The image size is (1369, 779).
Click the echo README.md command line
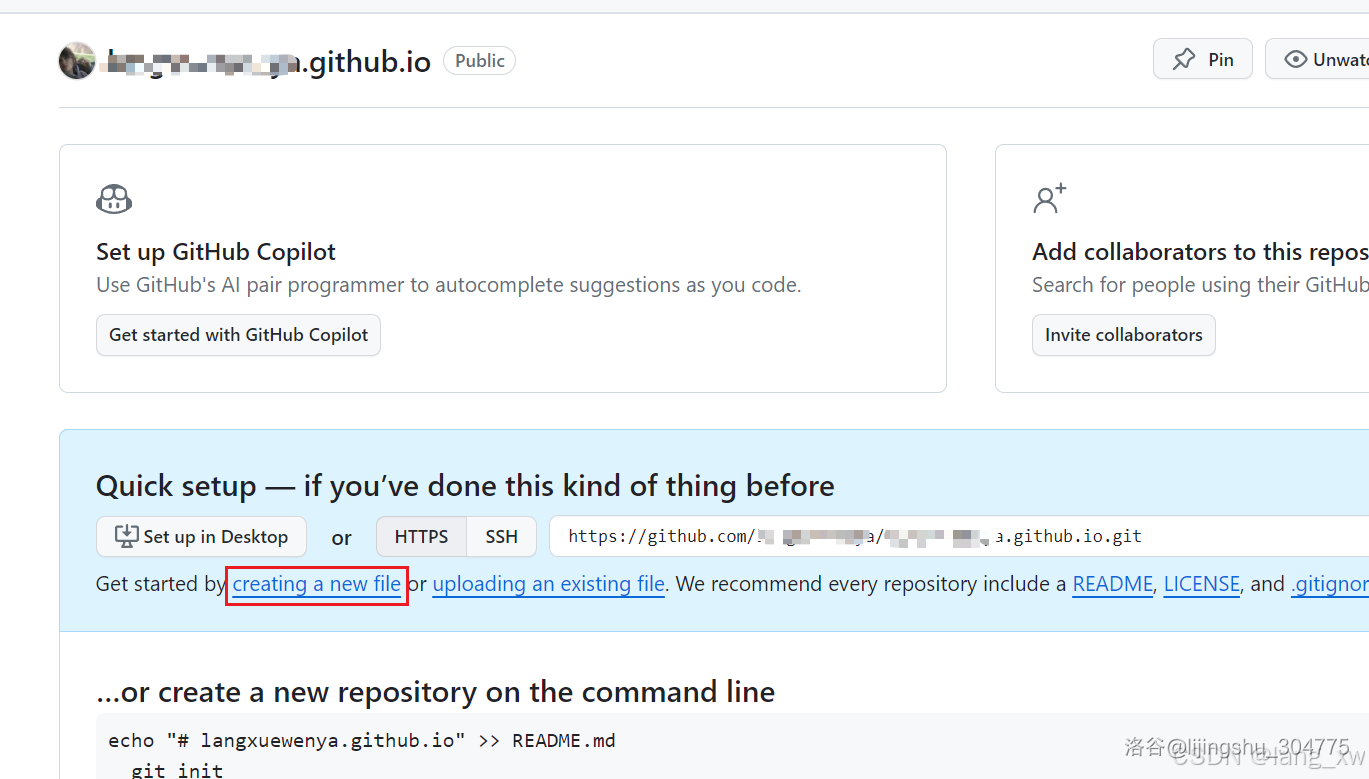[362, 741]
